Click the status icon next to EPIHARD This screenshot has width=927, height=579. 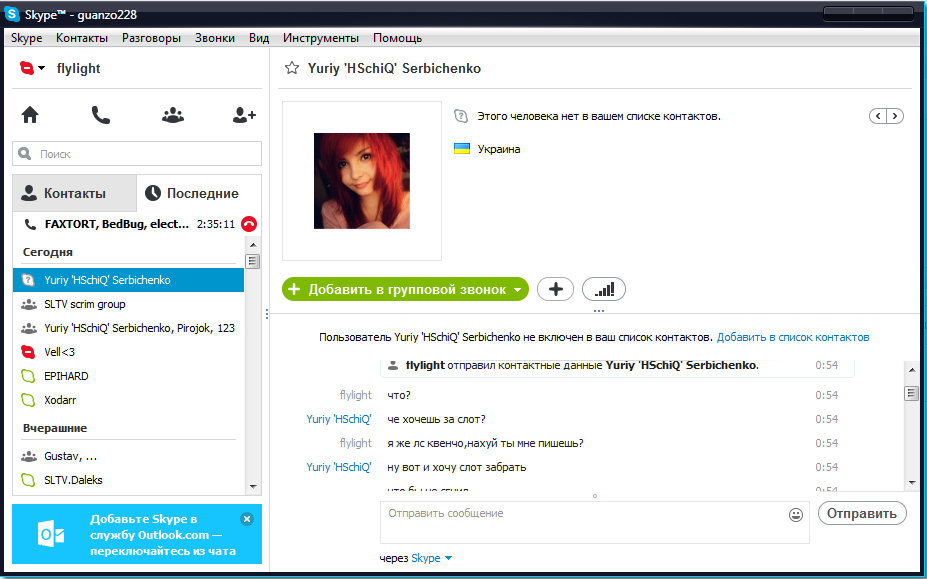[28, 376]
